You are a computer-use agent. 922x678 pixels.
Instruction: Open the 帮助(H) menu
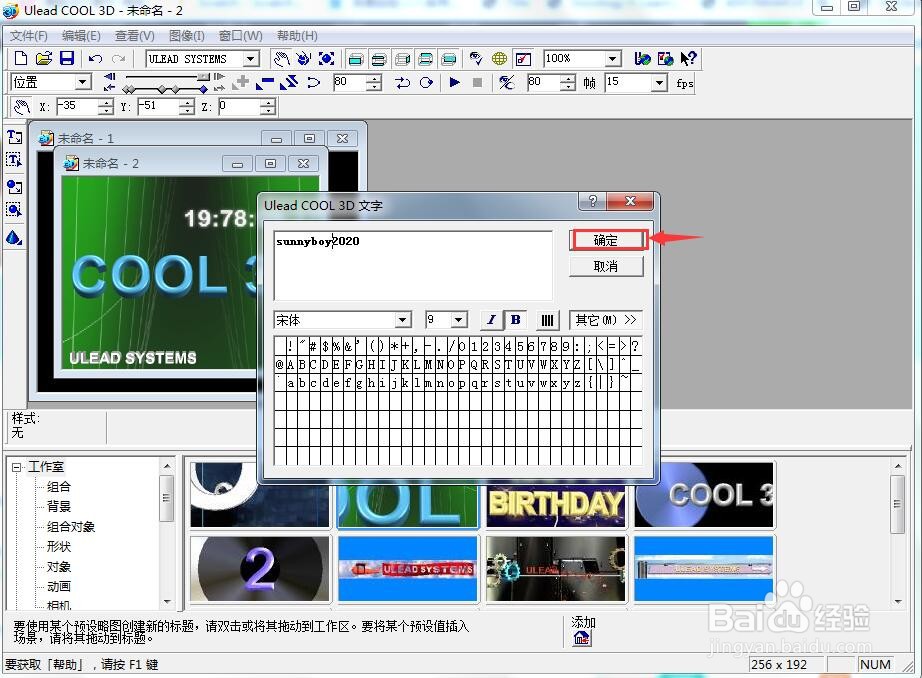coord(297,36)
